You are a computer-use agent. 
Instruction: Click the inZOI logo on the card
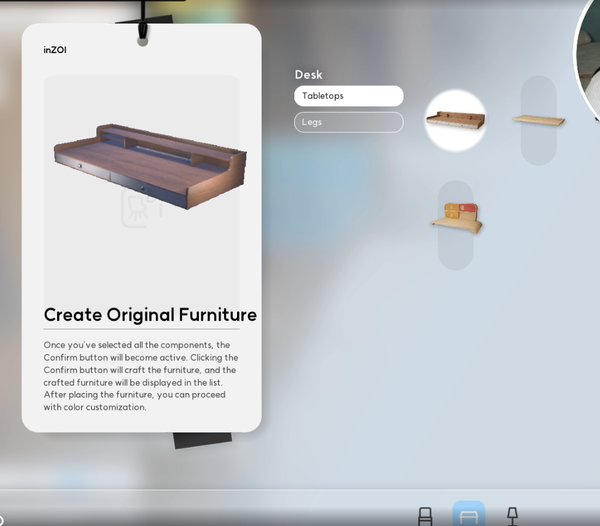click(55, 50)
